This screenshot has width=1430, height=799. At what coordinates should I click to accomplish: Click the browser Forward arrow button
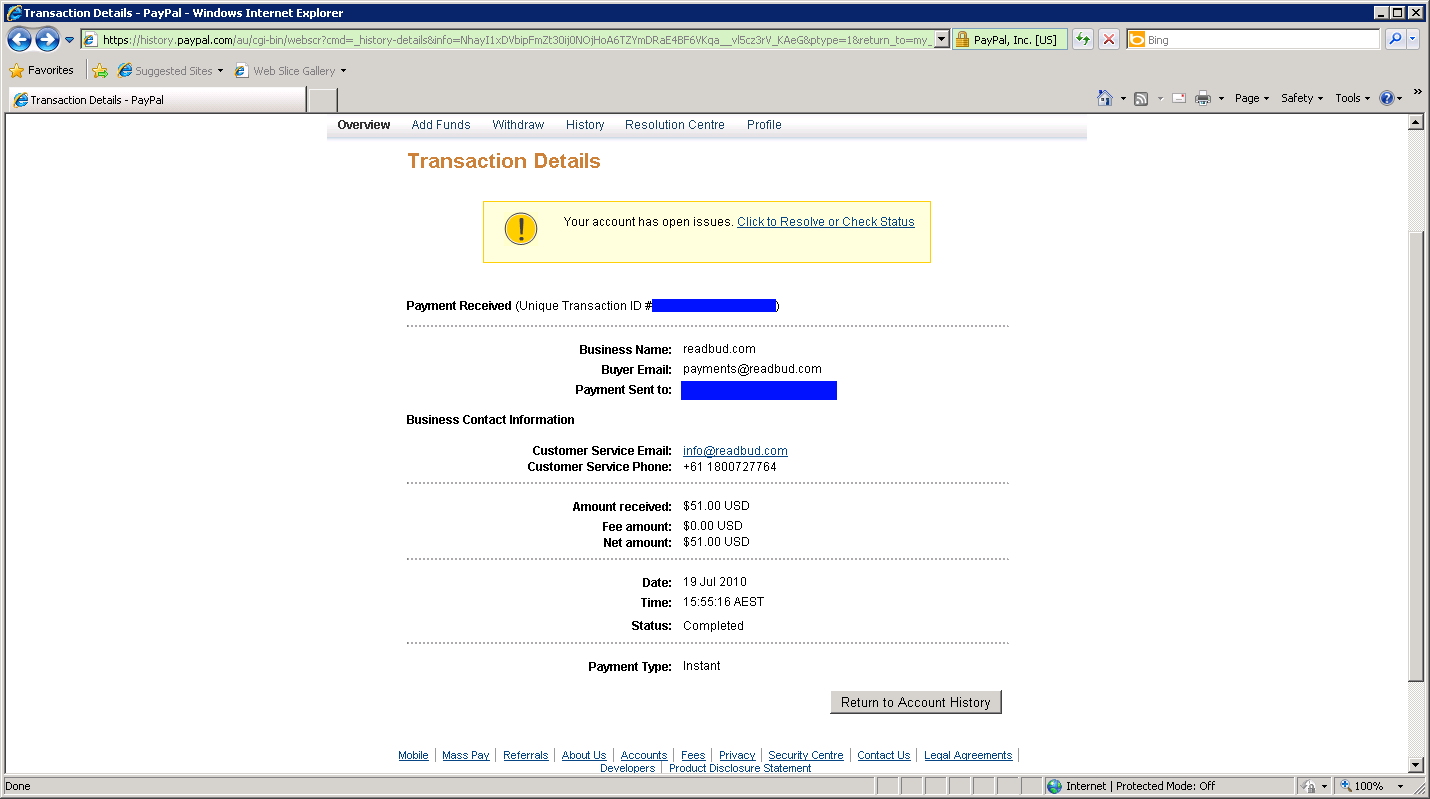coord(47,40)
